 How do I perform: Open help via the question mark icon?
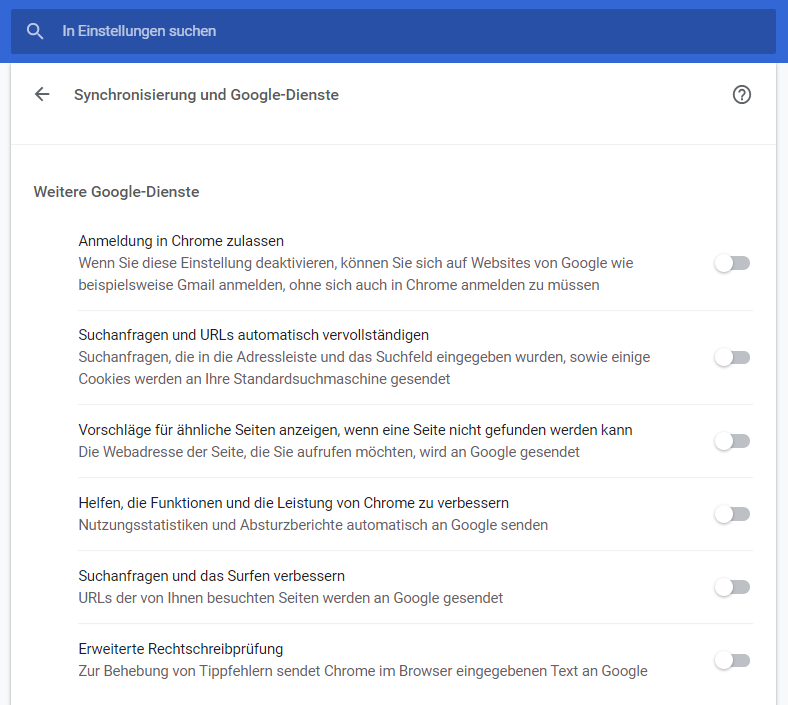click(741, 95)
